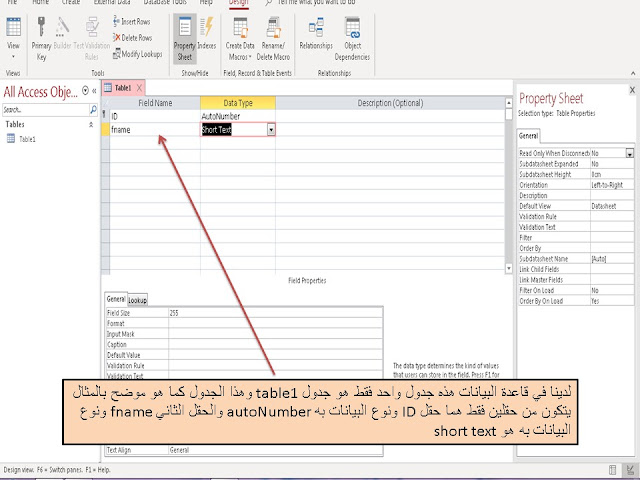Click the Text Align General value
The width and height of the screenshot is (640, 480).
coord(276,450)
